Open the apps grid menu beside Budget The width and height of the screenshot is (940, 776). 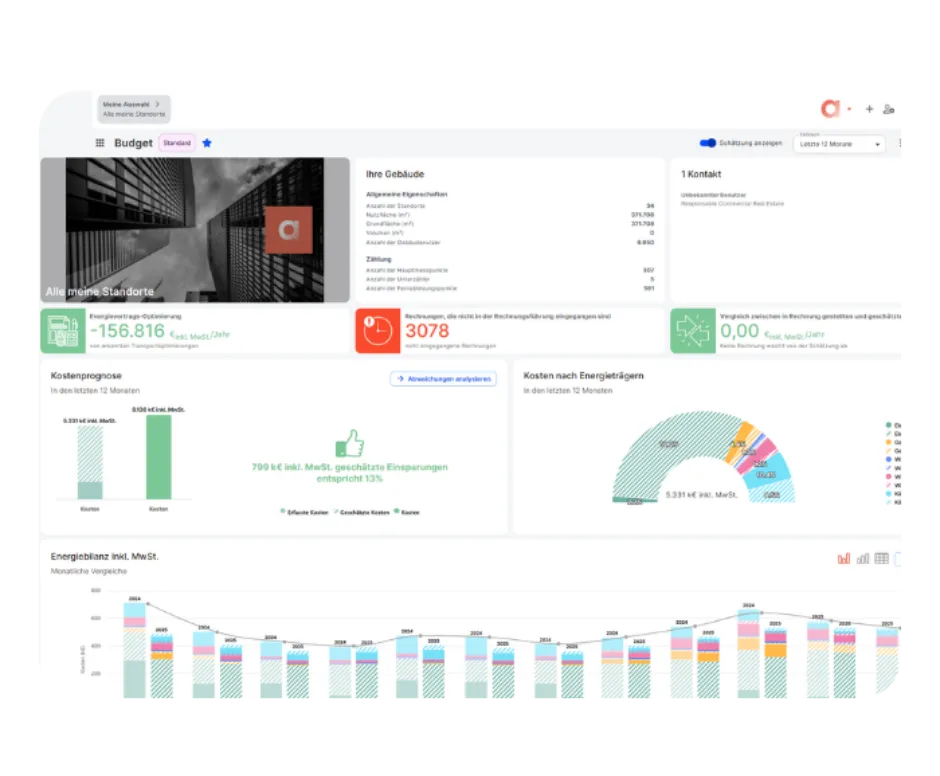(x=100, y=143)
